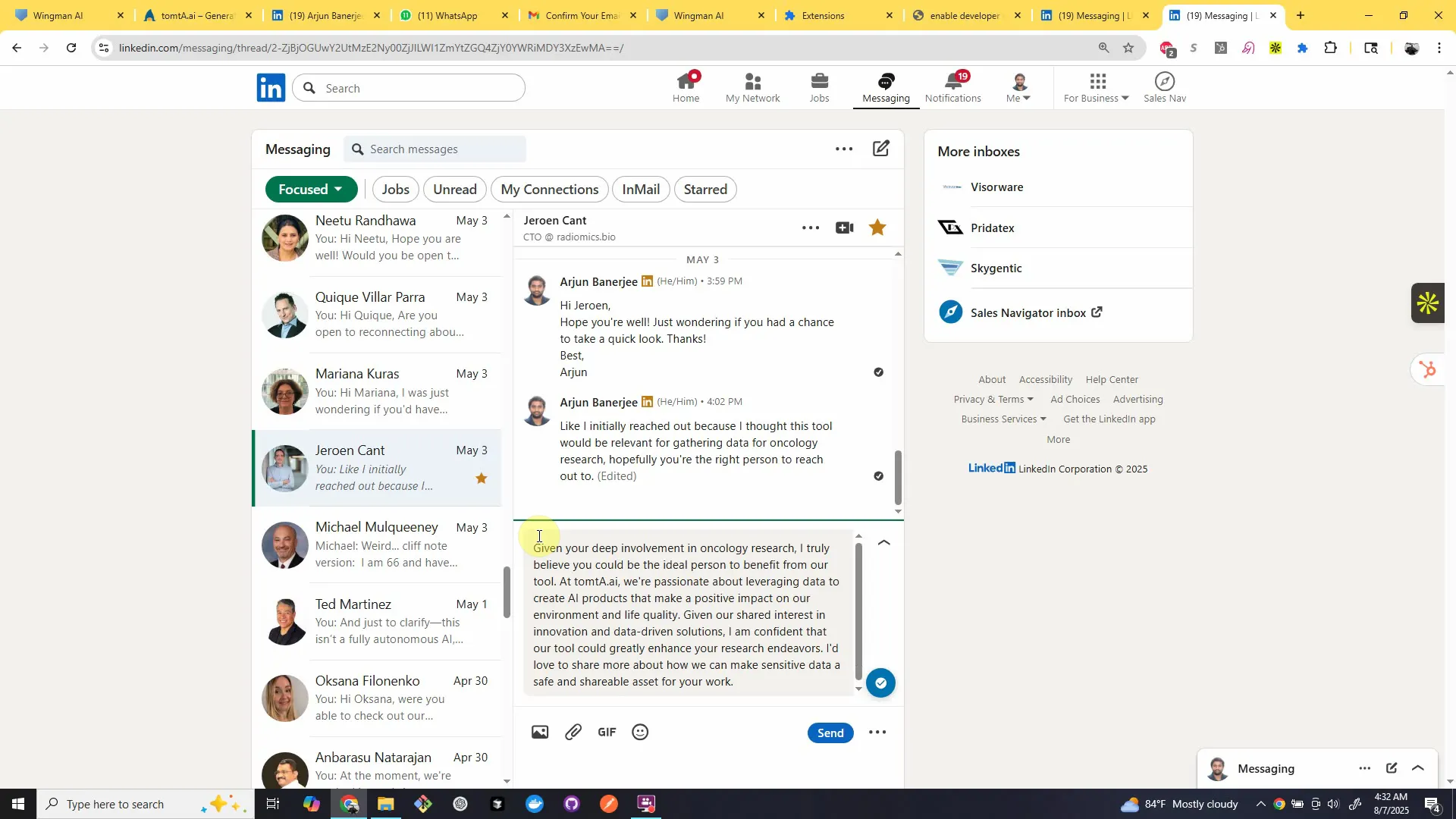Open send options three-dot menu
Viewport: 1456px width, 819px height.
[x=877, y=733]
